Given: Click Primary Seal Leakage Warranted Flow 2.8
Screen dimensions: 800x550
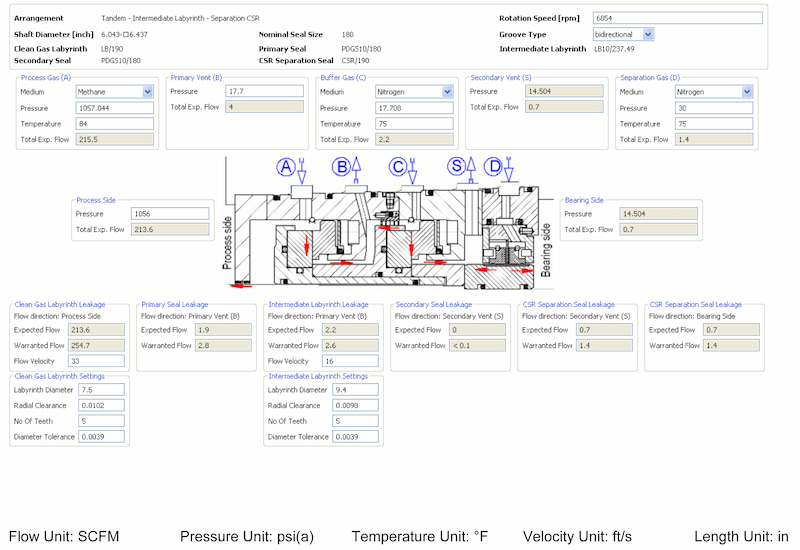Looking at the screenshot, I should [x=223, y=345].
